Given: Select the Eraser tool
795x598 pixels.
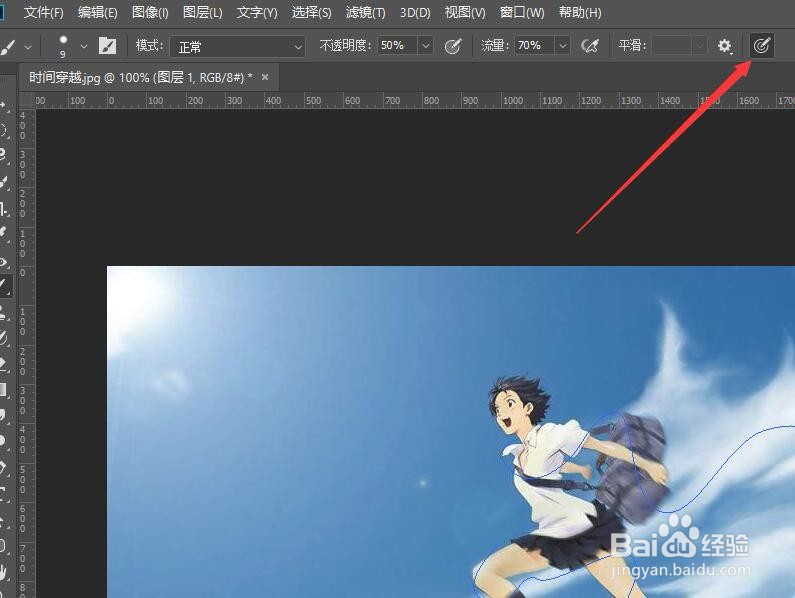Looking at the screenshot, I should click(x=4, y=364).
